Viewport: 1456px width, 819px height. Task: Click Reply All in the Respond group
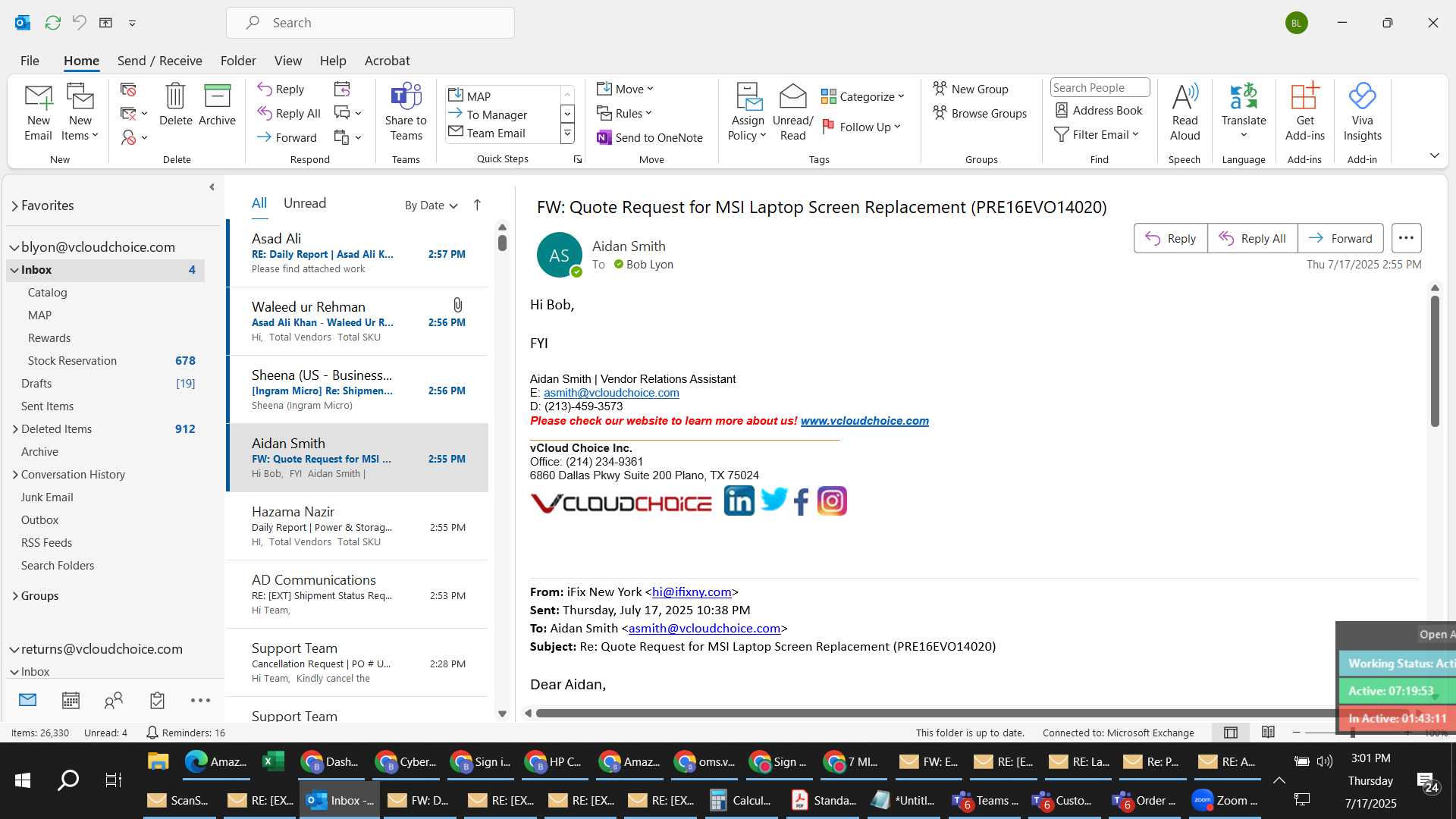(x=289, y=113)
